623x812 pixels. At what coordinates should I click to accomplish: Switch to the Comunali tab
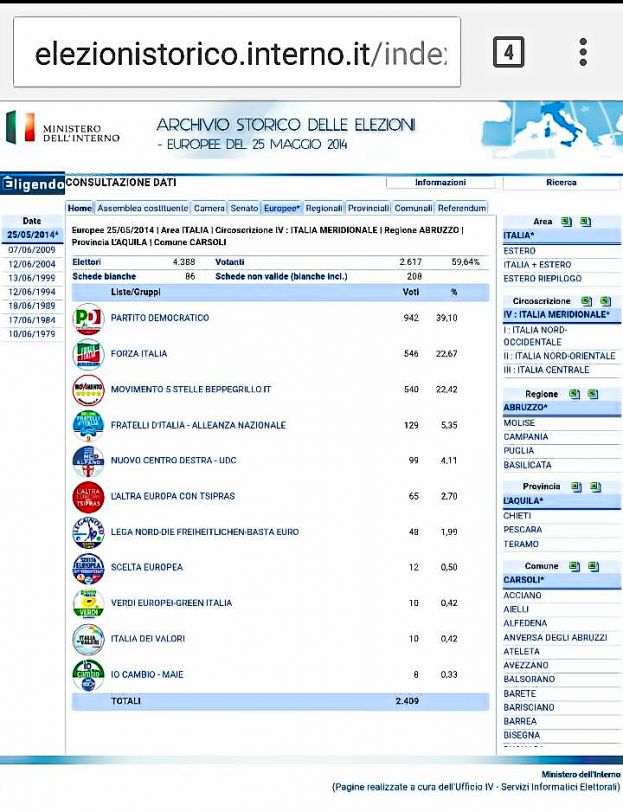(413, 208)
